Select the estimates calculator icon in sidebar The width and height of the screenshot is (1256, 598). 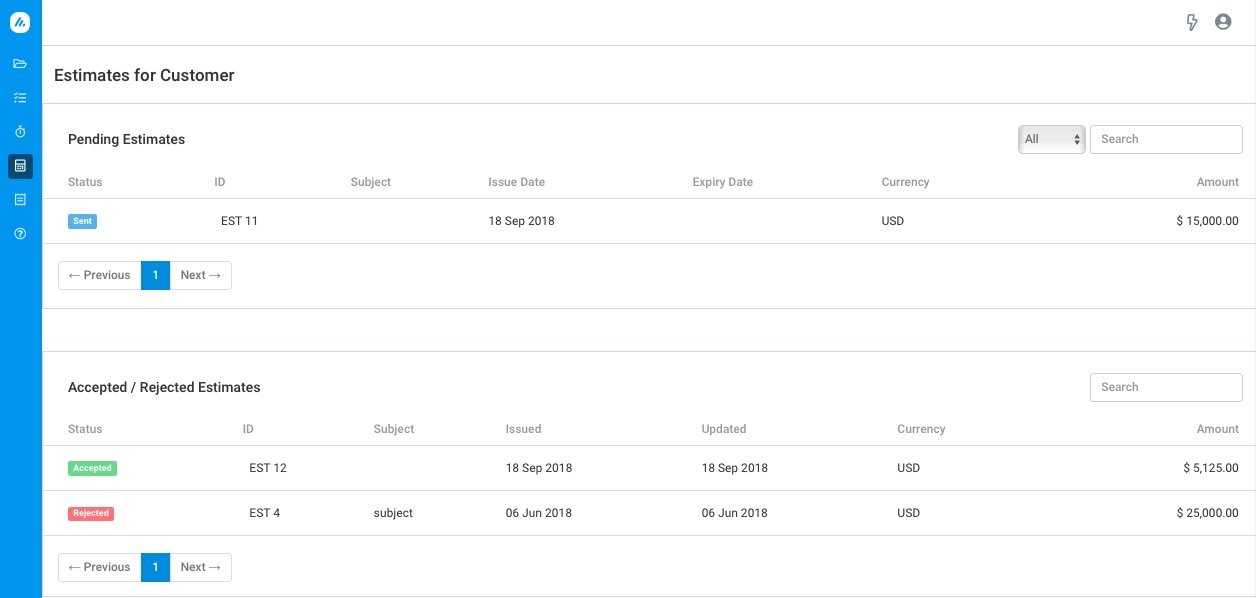20,166
